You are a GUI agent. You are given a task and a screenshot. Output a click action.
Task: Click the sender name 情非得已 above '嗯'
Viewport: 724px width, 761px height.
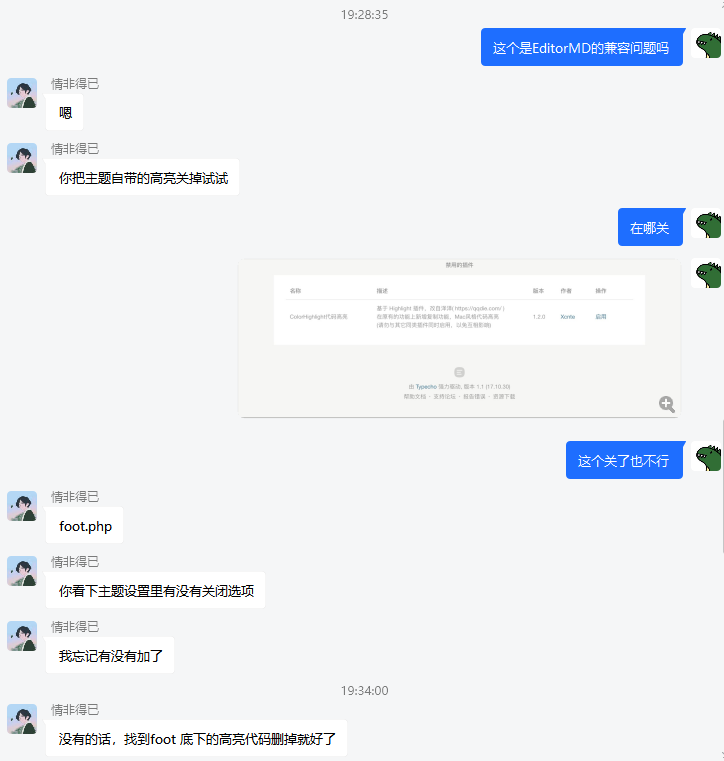[75, 84]
